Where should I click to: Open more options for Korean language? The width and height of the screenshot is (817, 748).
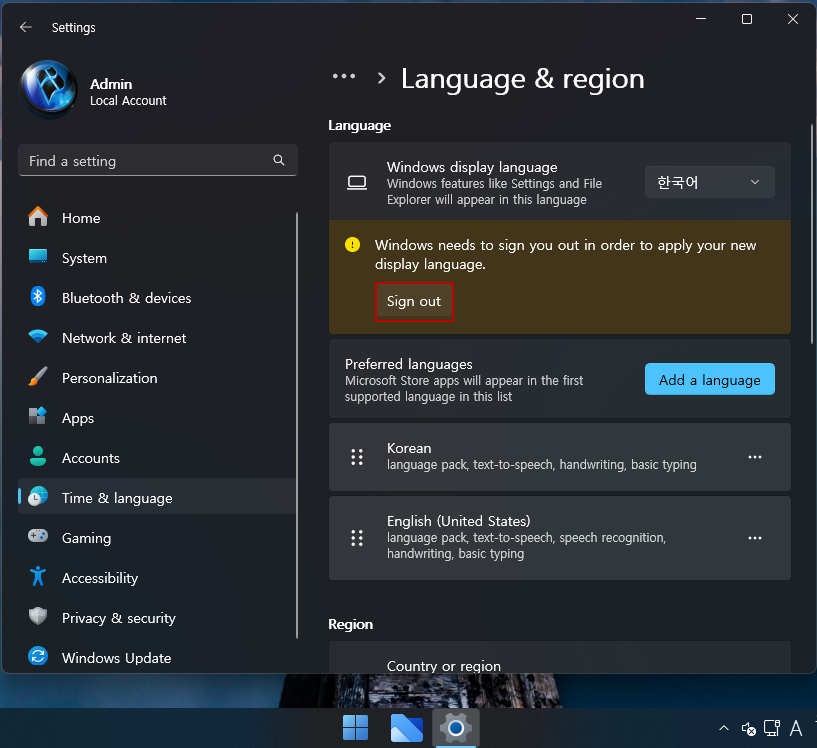pyautogui.click(x=754, y=457)
